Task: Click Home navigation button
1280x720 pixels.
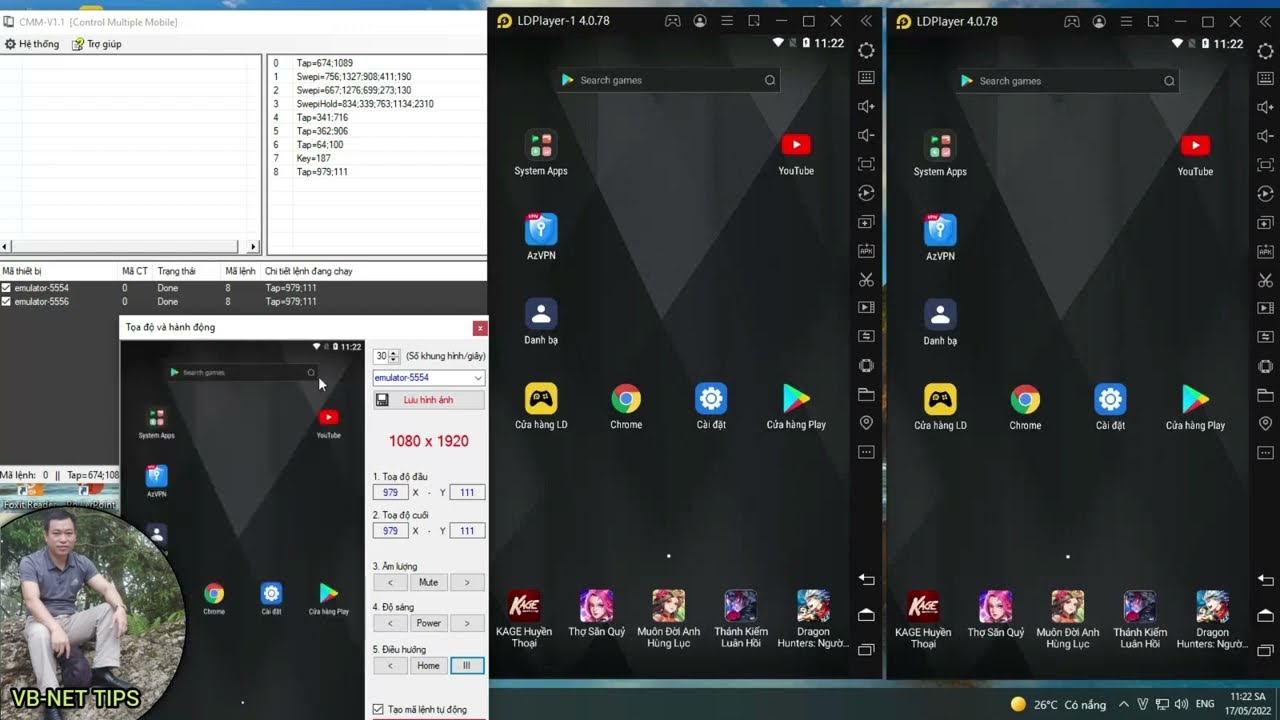Action: coord(428,665)
